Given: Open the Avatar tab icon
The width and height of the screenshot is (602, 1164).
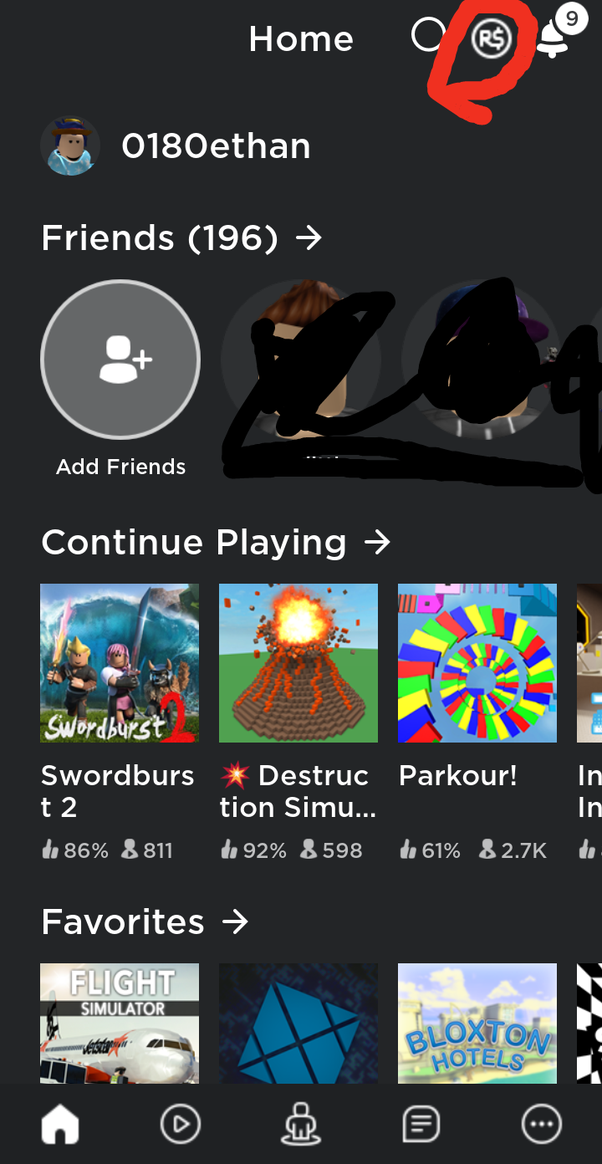Looking at the screenshot, I should 301,1125.
